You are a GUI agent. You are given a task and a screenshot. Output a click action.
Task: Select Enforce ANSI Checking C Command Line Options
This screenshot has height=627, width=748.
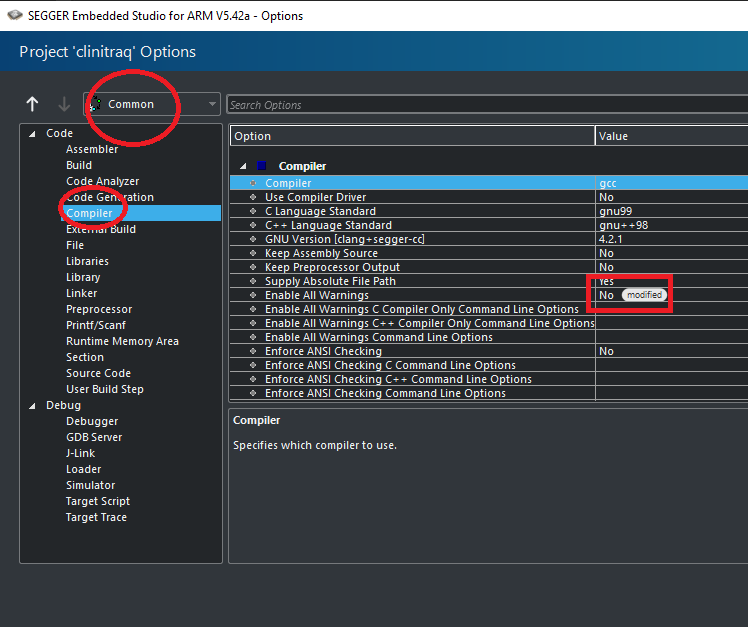click(x=489, y=366)
